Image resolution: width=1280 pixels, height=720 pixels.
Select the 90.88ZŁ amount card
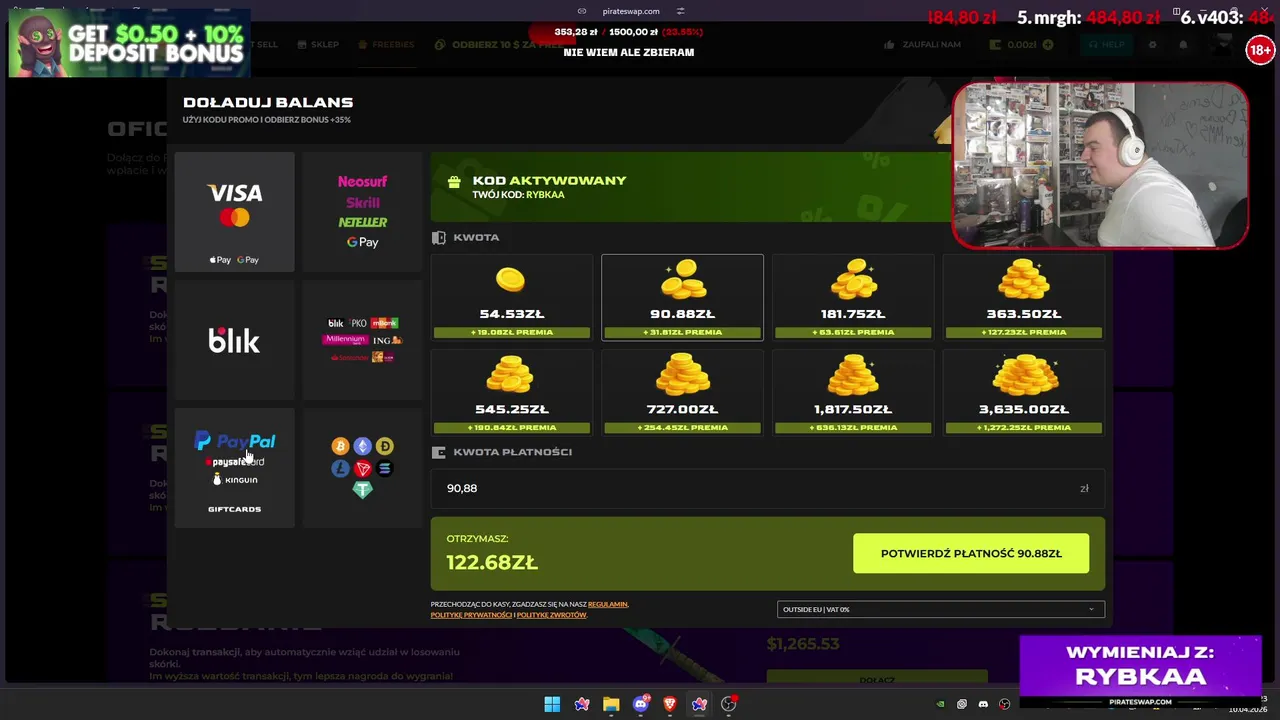(x=682, y=297)
